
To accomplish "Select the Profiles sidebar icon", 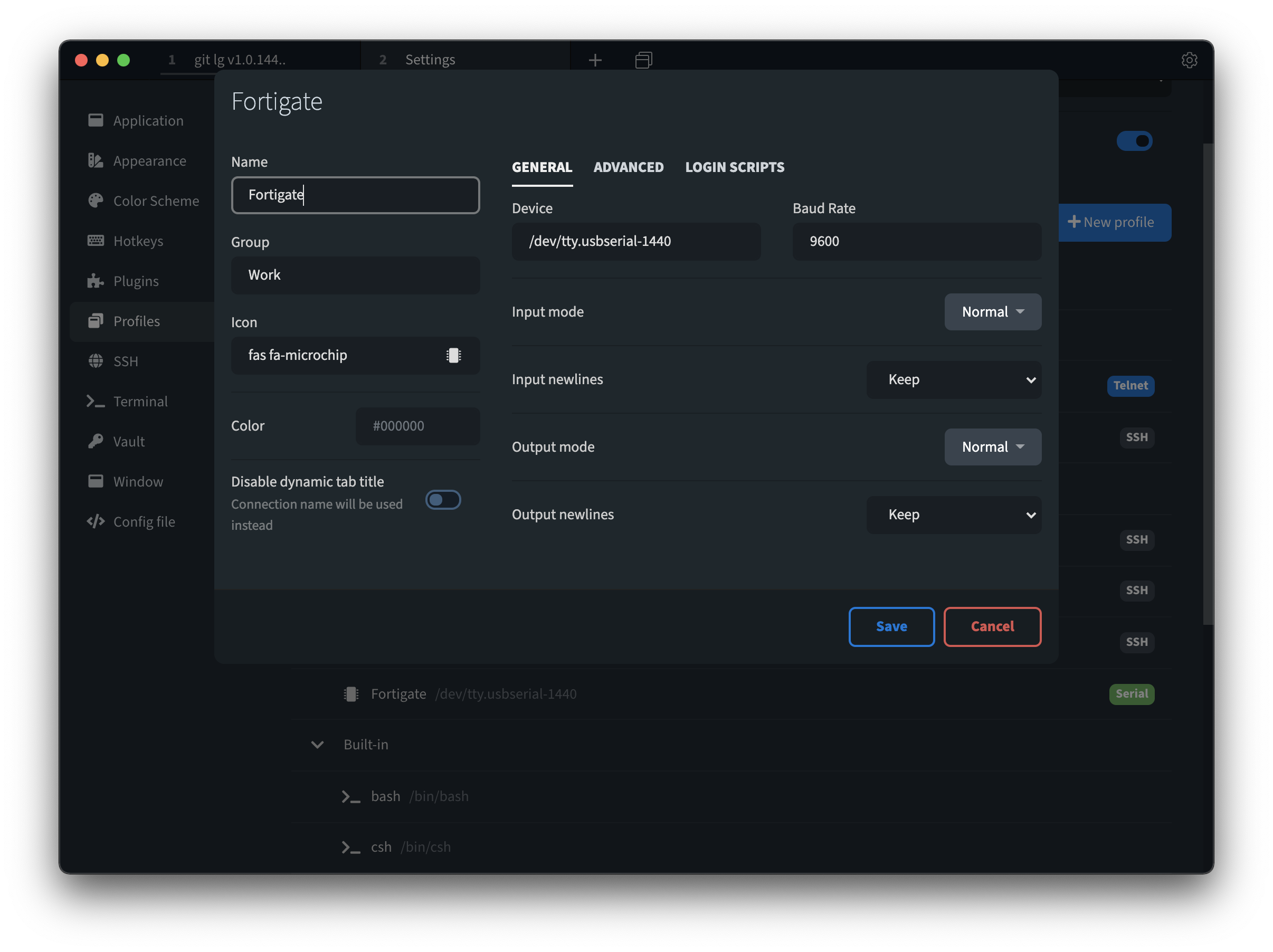I will coord(96,321).
